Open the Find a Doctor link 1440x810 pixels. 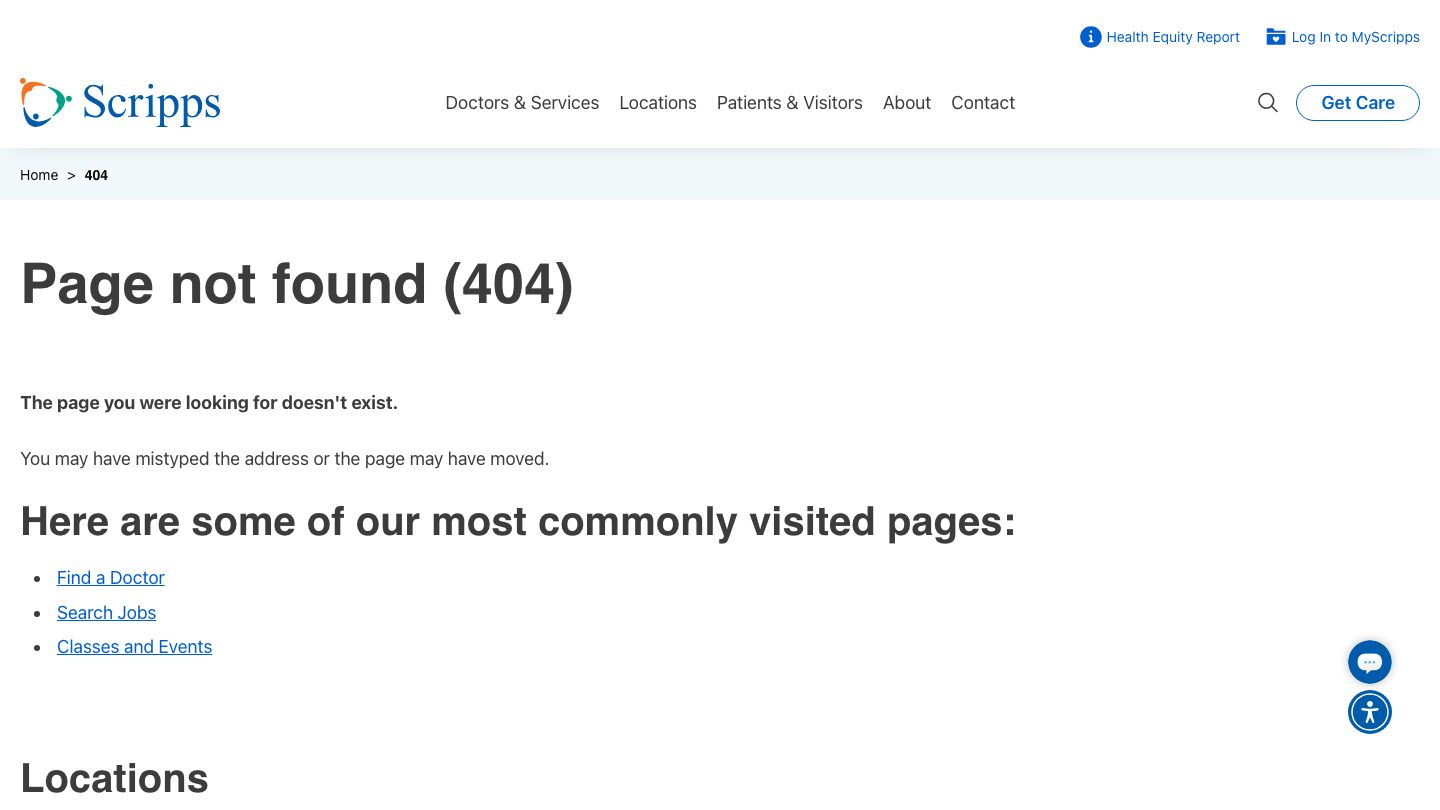(110, 578)
